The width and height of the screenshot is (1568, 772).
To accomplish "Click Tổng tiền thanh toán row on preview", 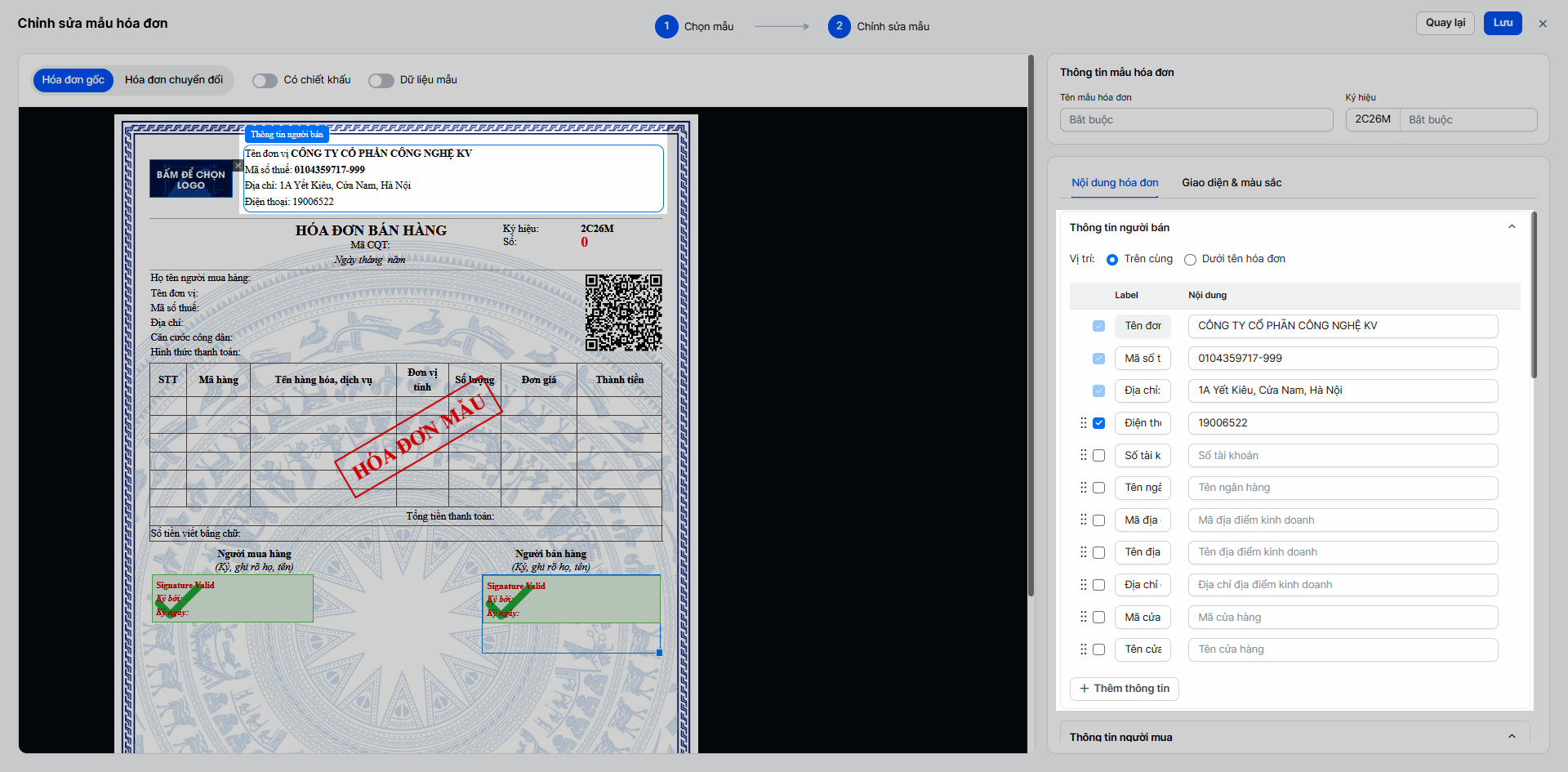I will (406, 516).
